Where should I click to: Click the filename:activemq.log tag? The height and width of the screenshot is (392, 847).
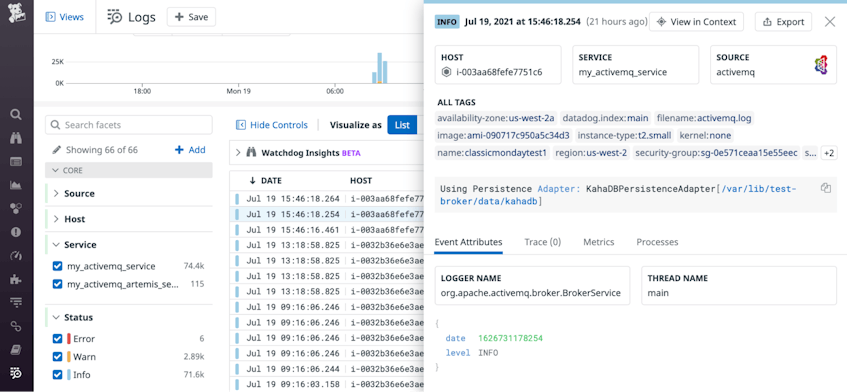pos(704,118)
